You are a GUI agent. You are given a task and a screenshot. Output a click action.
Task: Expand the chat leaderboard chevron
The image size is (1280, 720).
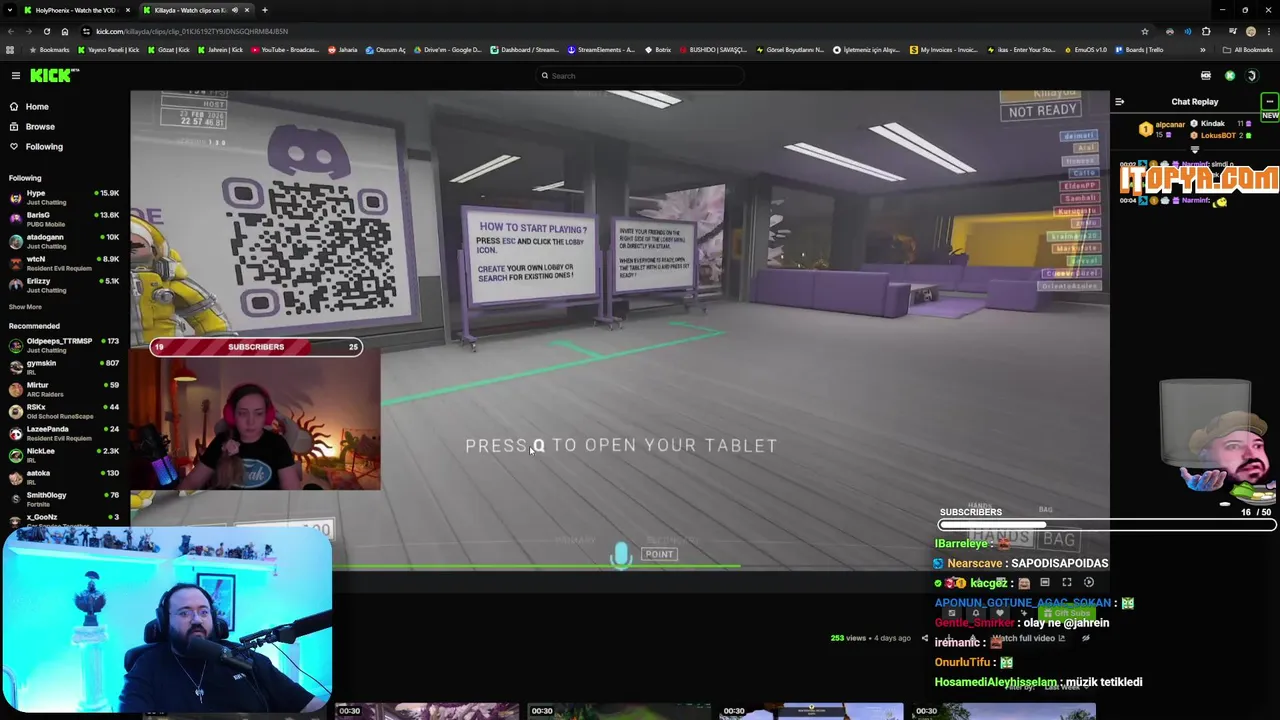[x=1194, y=149]
